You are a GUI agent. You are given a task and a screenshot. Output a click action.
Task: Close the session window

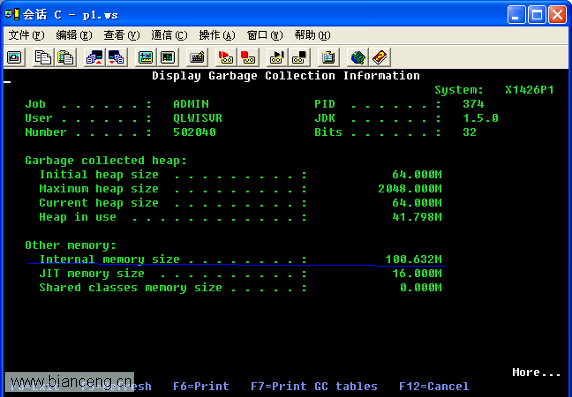pyautogui.click(x=557, y=15)
